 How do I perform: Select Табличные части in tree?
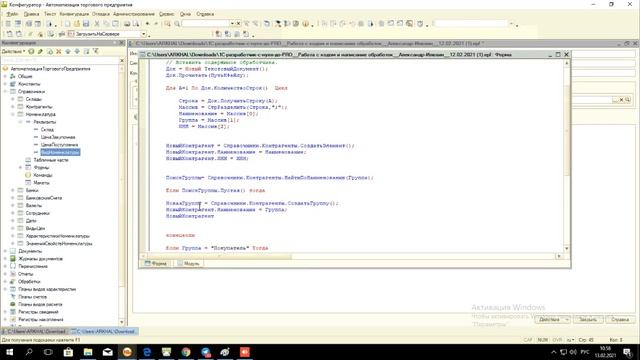51,160
